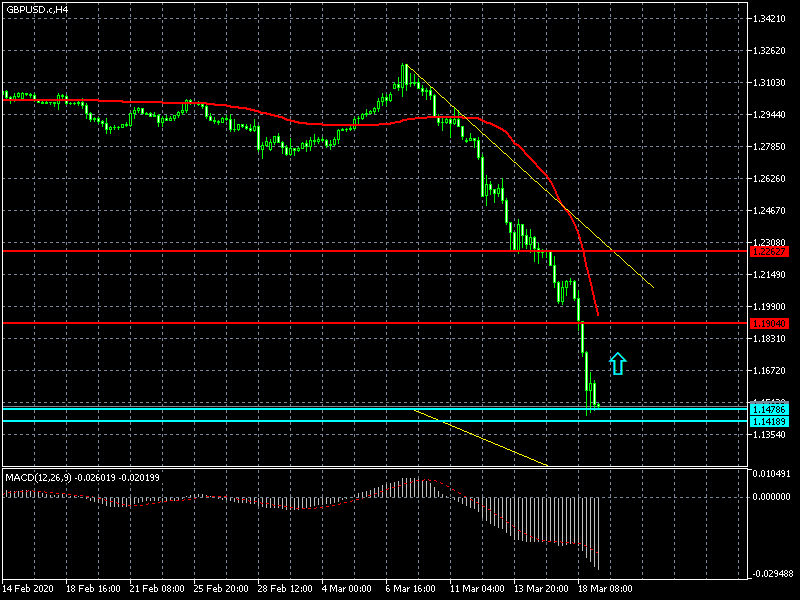Click the 1.16720 price axis value
Screen dimensions: 800x600
(x=770, y=371)
